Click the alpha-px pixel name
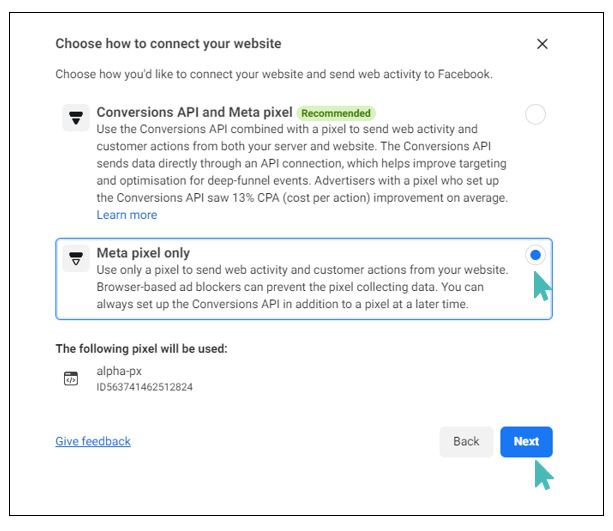 click(x=119, y=371)
